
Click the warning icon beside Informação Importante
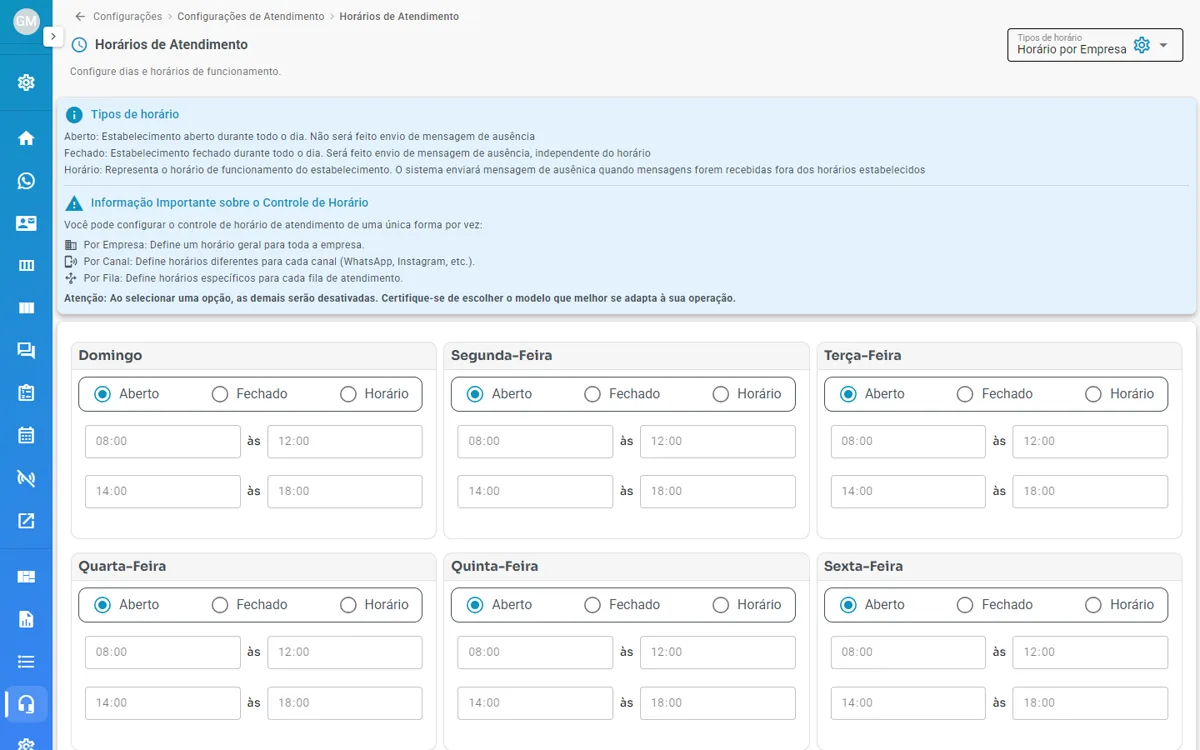pyautogui.click(x=74, y=203)
